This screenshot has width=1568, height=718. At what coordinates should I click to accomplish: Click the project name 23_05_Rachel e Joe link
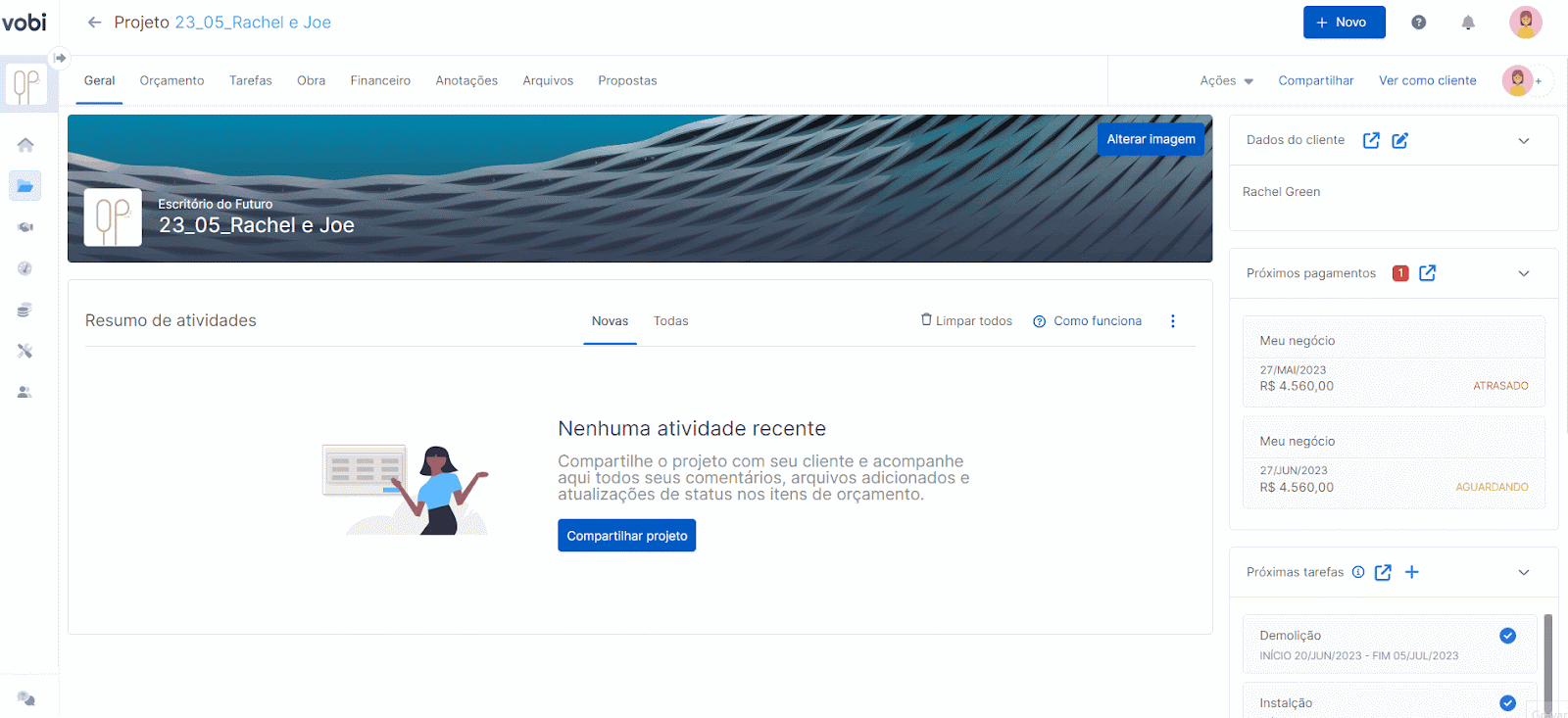[253, 23]
